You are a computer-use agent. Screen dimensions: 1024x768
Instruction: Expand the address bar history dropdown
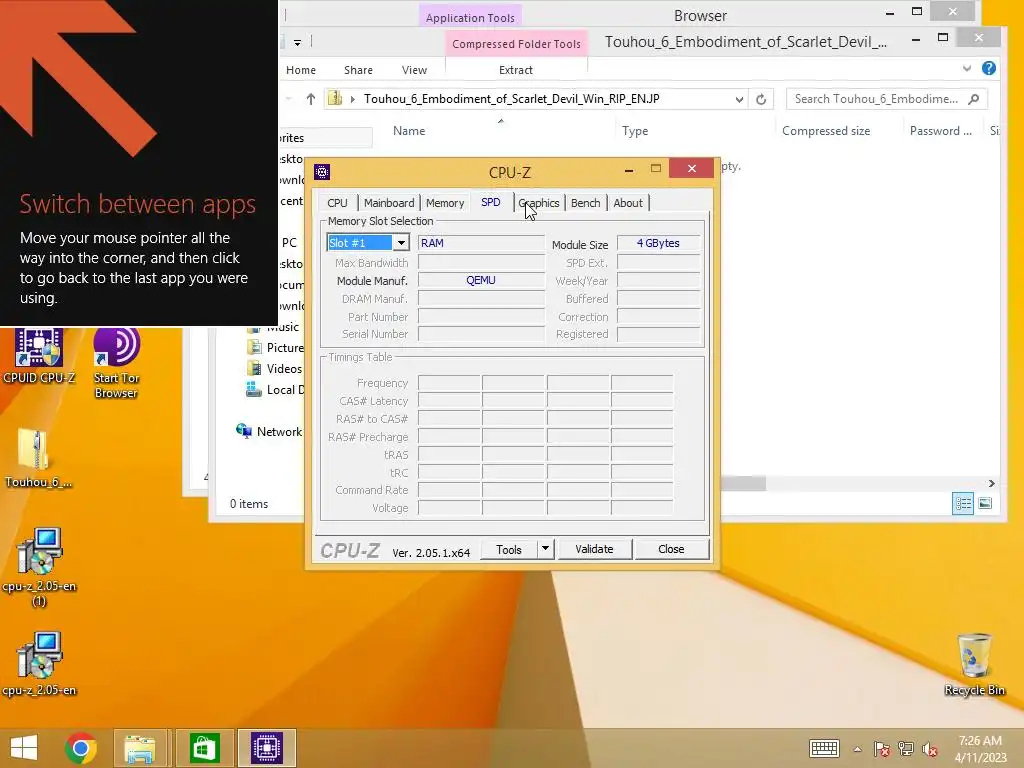739,99
